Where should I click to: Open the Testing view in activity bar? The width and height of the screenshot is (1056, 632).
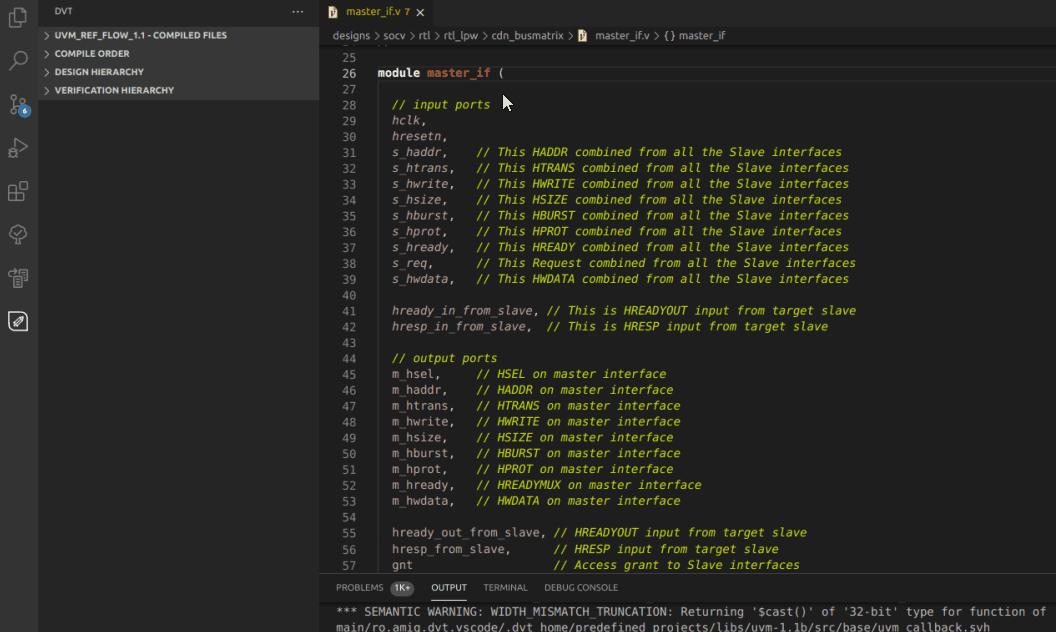[x=18, y=234]
